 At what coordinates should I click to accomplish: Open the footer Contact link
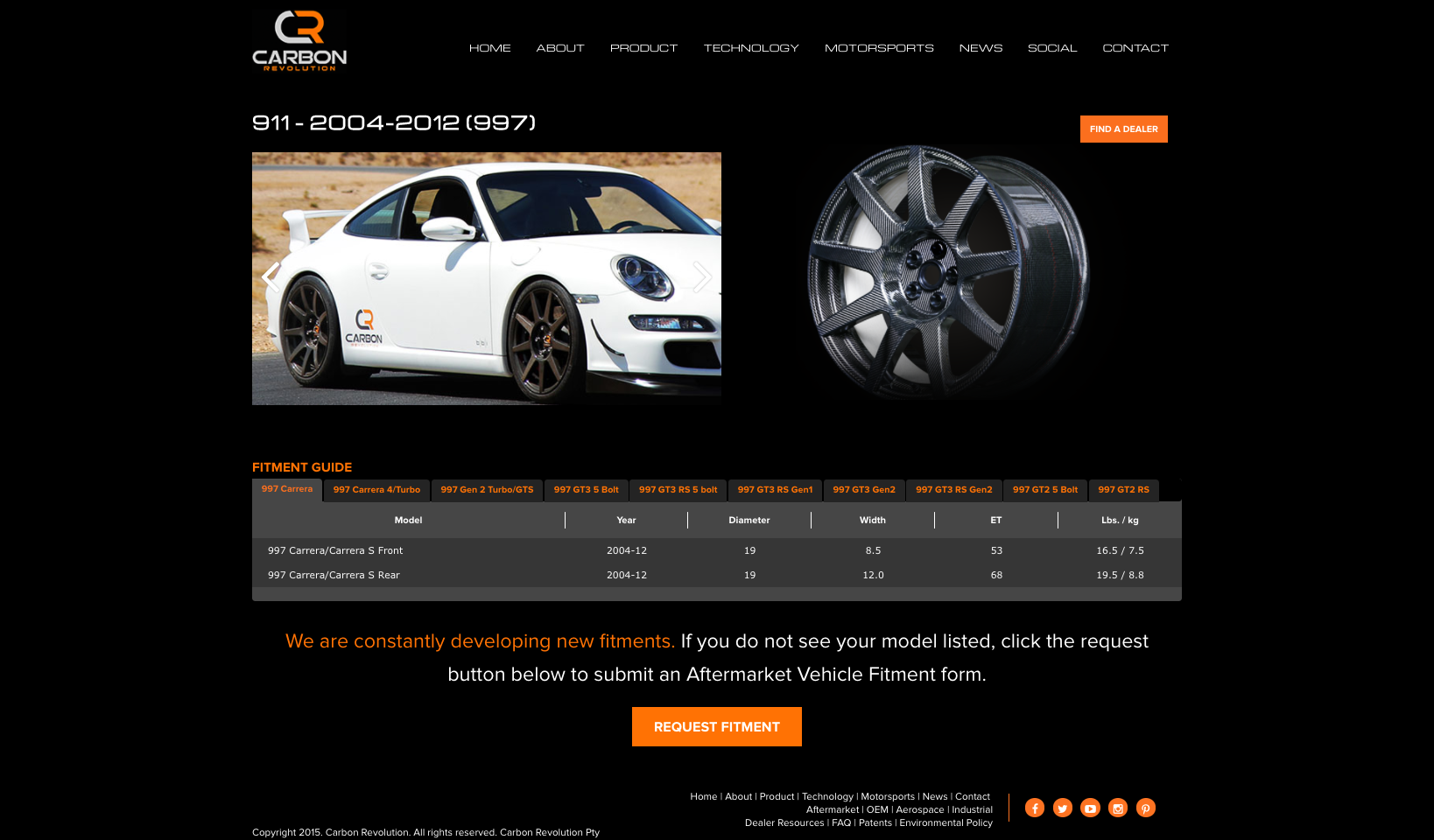(973, 796)
